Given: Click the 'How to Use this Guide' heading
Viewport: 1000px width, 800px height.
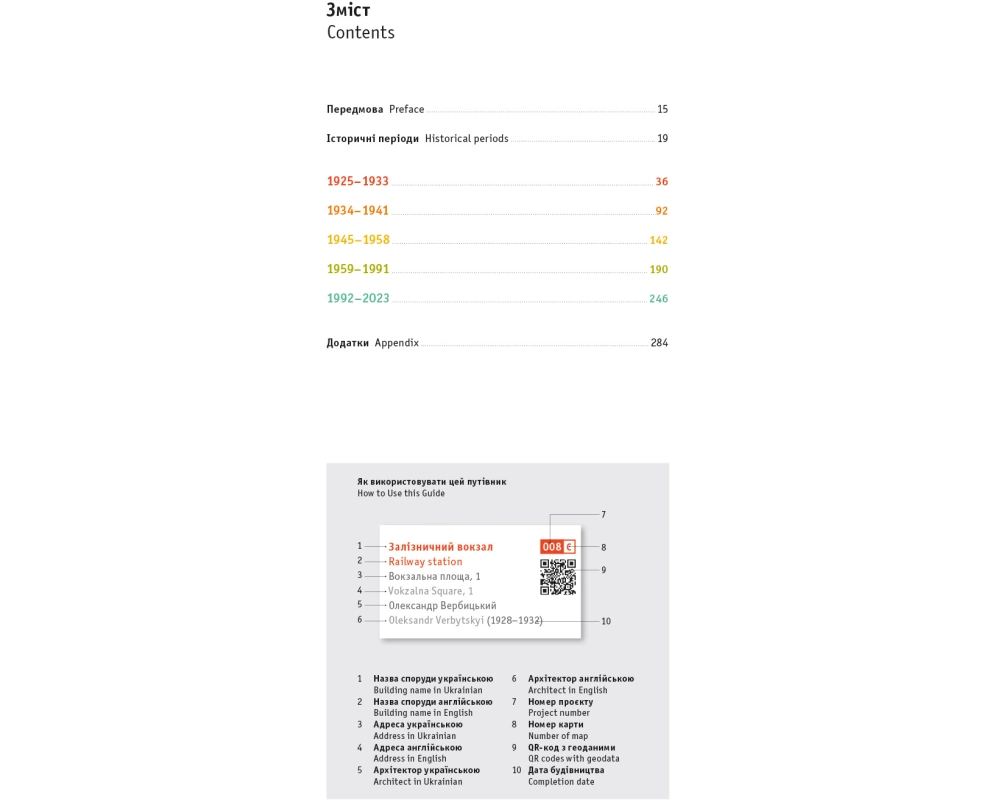Looking at the screenshot, I should pos(401,493).
